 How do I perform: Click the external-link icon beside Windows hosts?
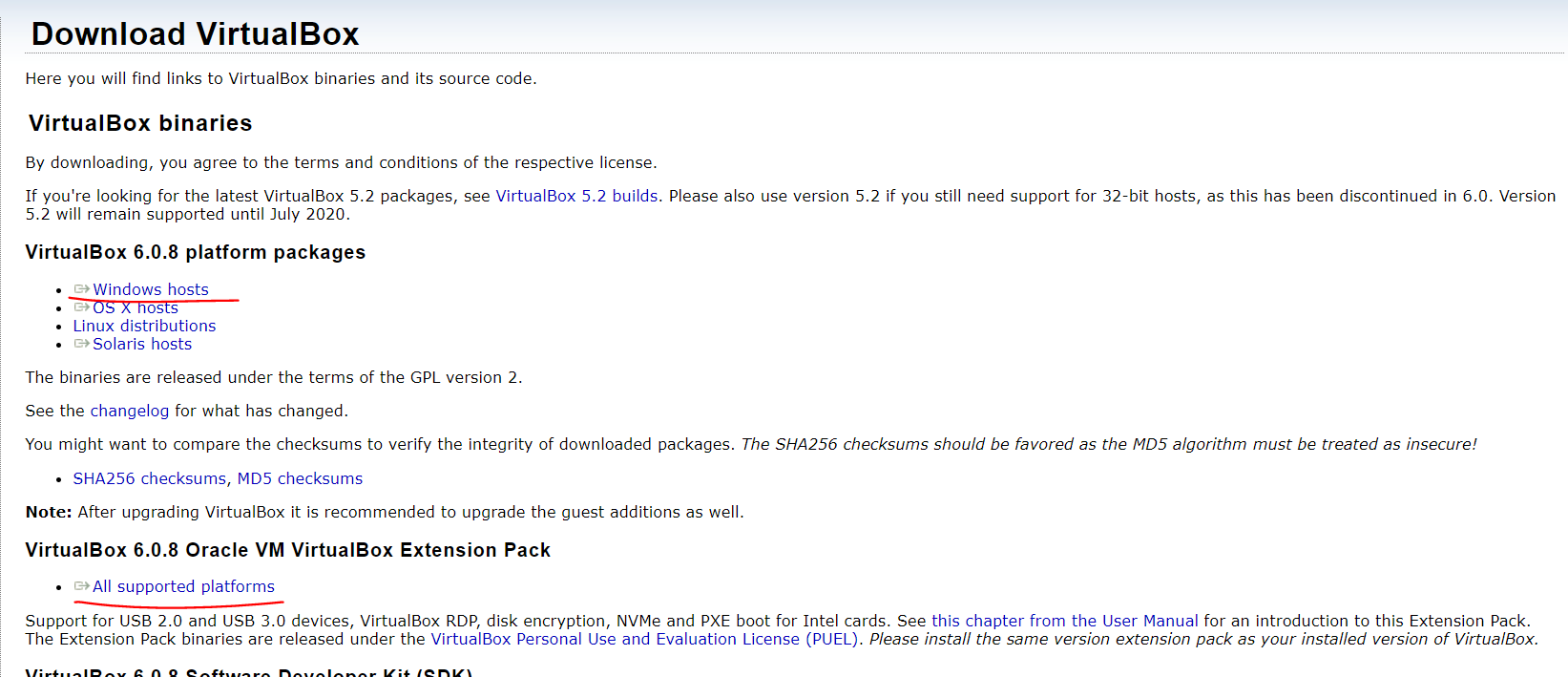click(x=82, y=289)
